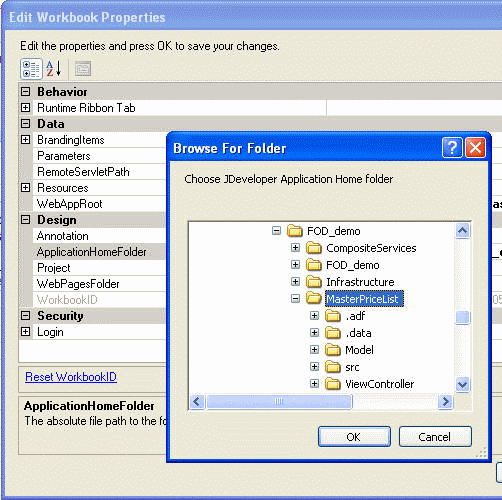Select the Model folder label

point(359,350)
